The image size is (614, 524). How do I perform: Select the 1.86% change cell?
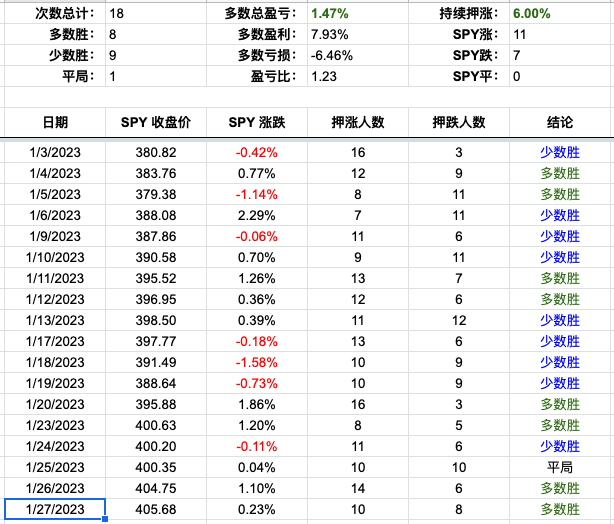tap(257, 404)
